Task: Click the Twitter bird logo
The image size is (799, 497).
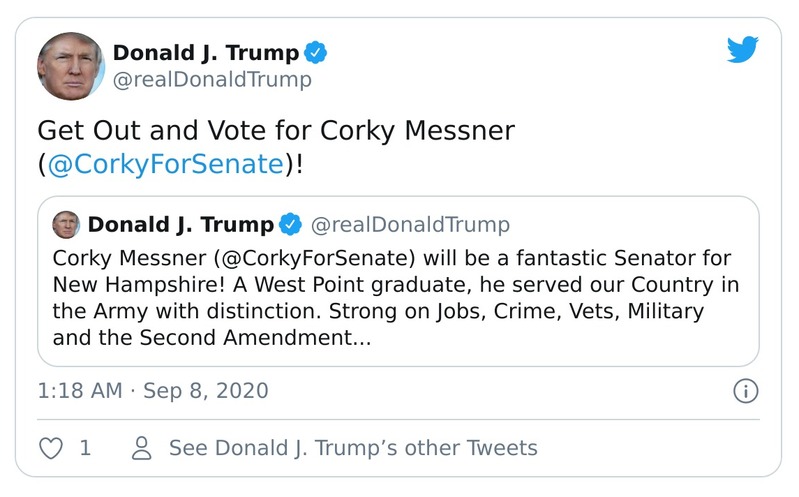Action: pos(742,50)
